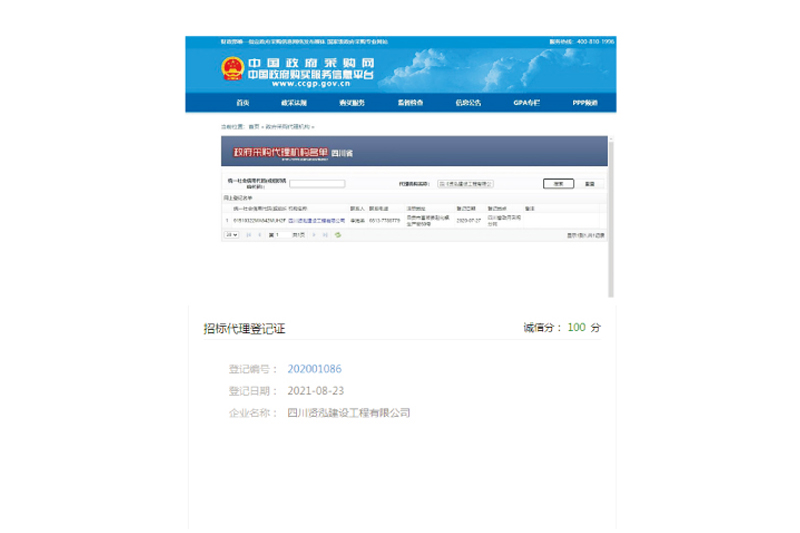Click the 重置 reset button
800x533 pixels.
pos(590,184)
